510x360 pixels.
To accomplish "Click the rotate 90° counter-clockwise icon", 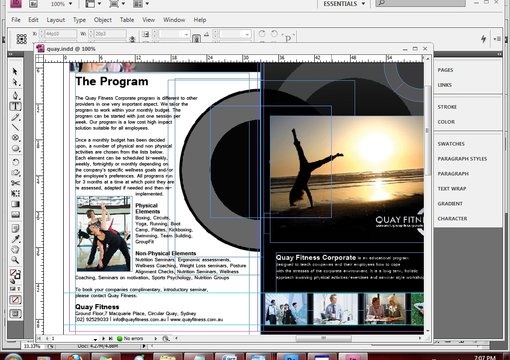I will pyautogui.click(x=274, y=34).
